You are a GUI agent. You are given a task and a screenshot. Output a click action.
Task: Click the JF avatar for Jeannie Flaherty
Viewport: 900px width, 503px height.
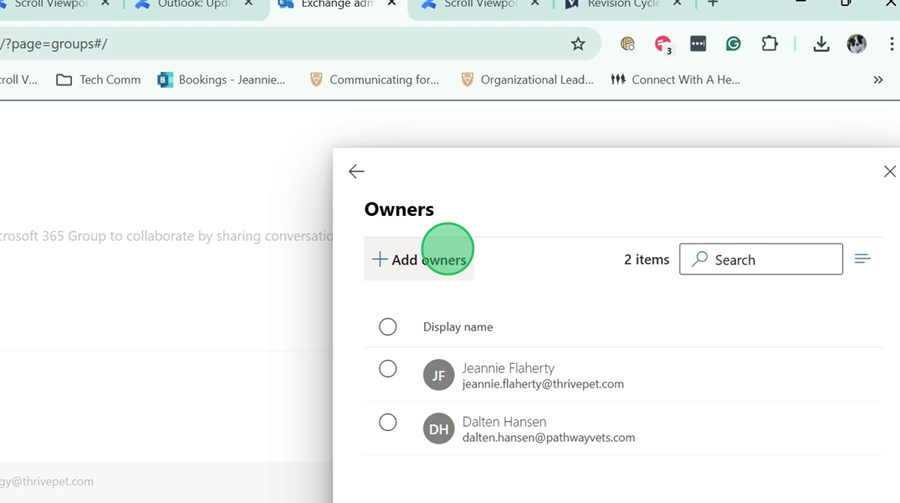(438, 376)
